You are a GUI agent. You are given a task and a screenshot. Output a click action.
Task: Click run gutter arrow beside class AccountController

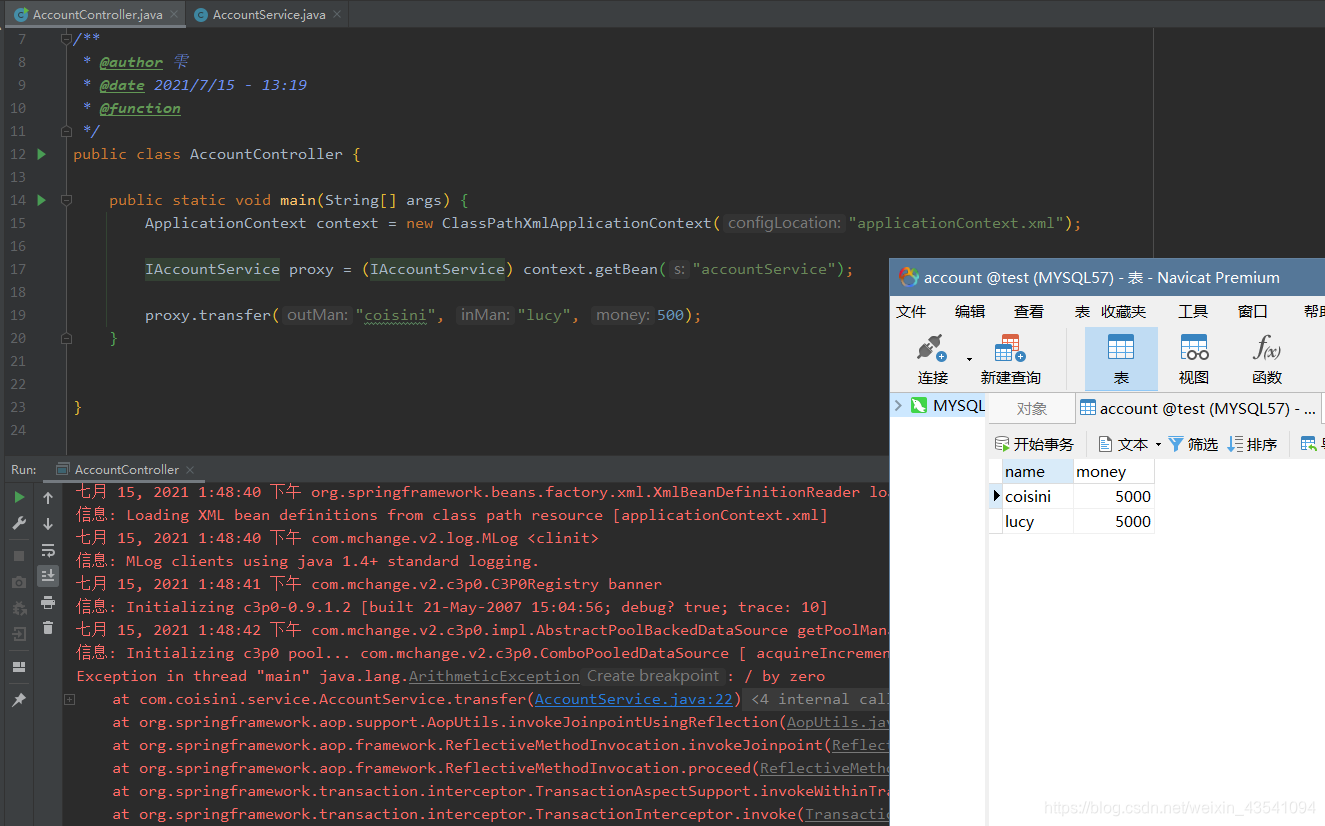(42, 154)
